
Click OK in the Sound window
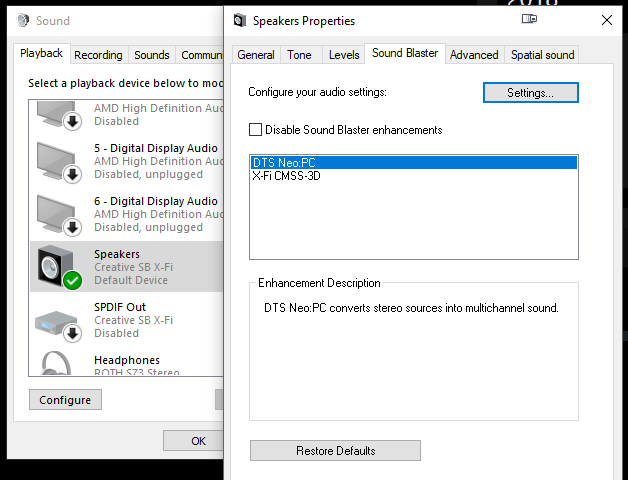click(x=193, y=441)
